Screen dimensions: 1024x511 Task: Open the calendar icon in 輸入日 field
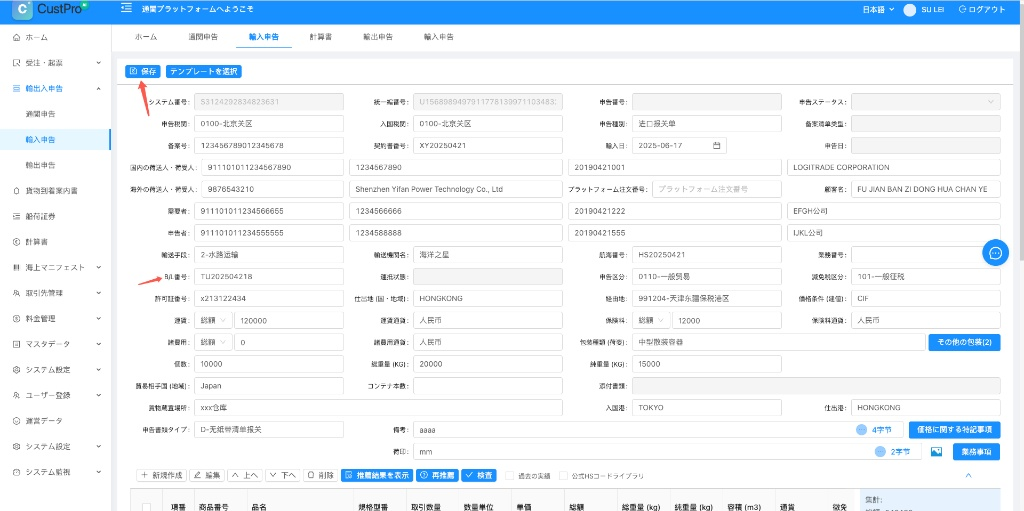716,145
